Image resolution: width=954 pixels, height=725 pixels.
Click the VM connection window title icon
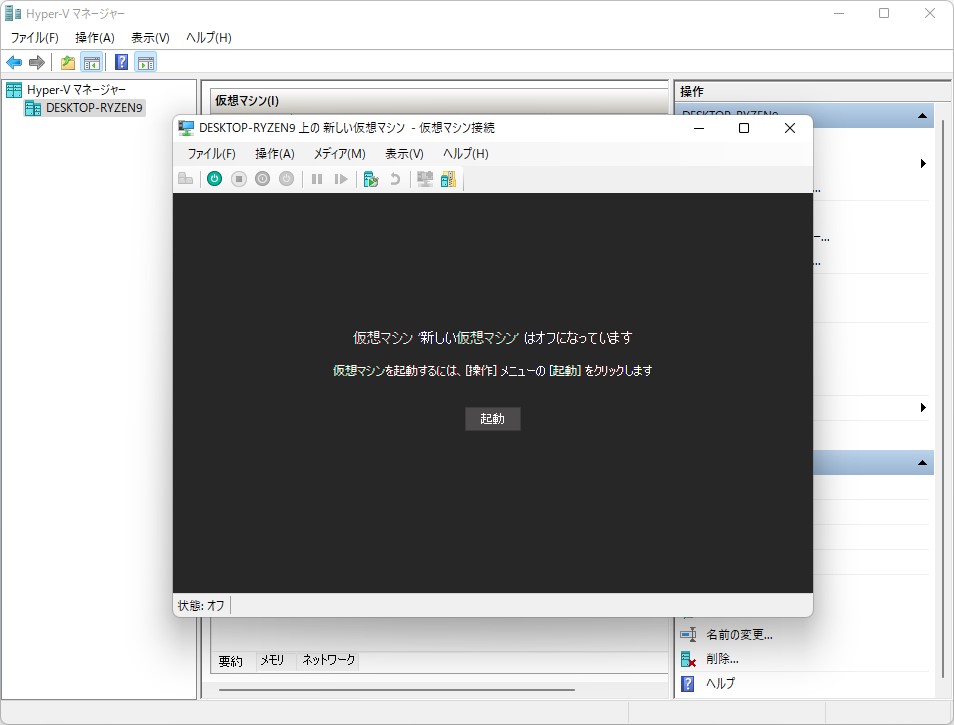coord(186,128)
